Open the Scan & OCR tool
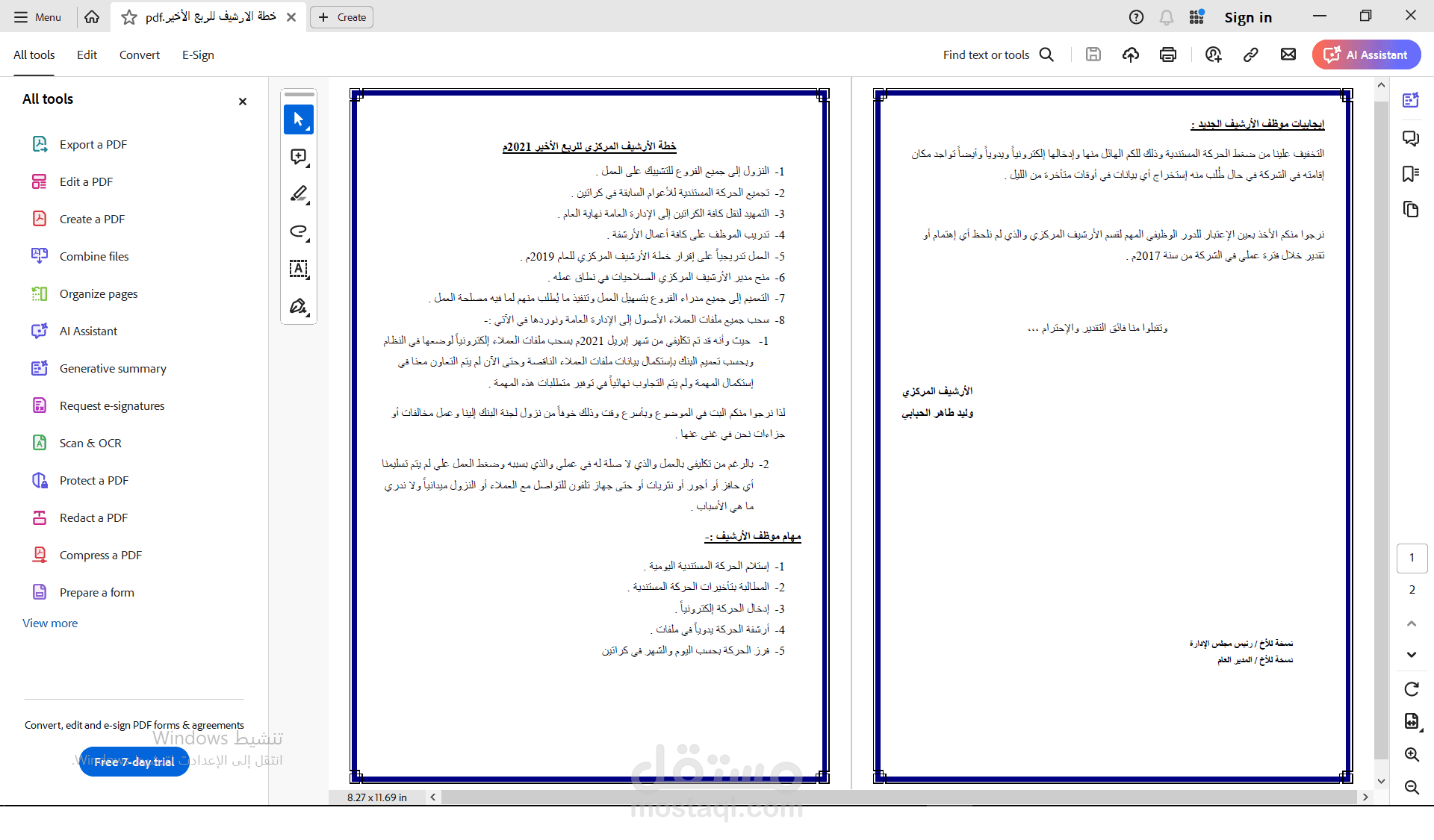The image size is (1434, 840). click(x=77, y=443)
